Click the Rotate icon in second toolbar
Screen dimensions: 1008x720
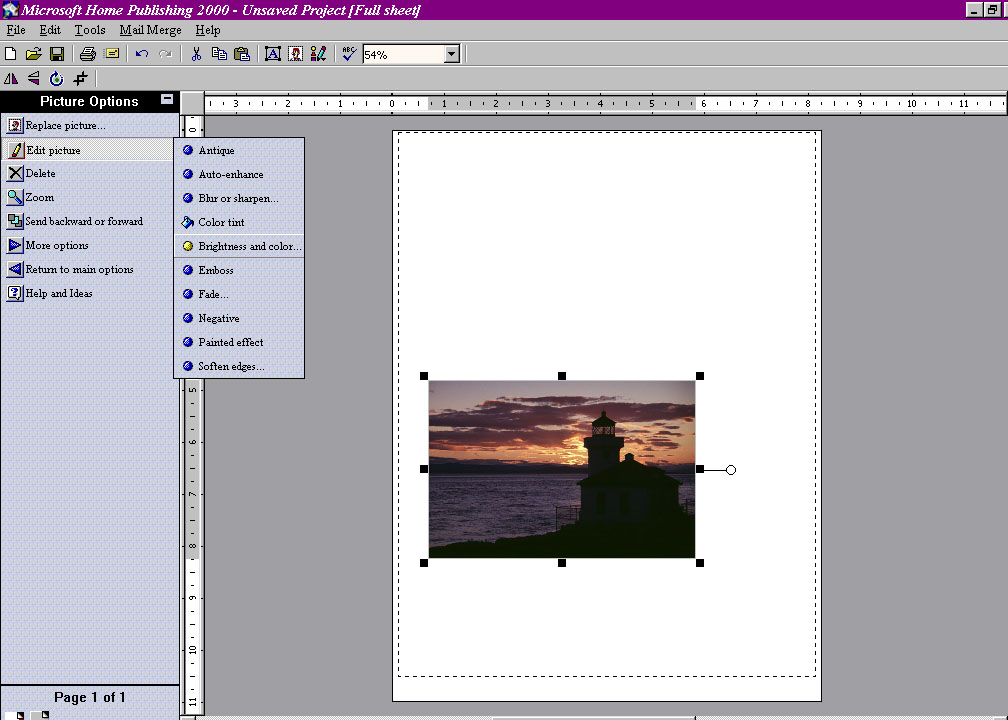[x=56, y=79]
